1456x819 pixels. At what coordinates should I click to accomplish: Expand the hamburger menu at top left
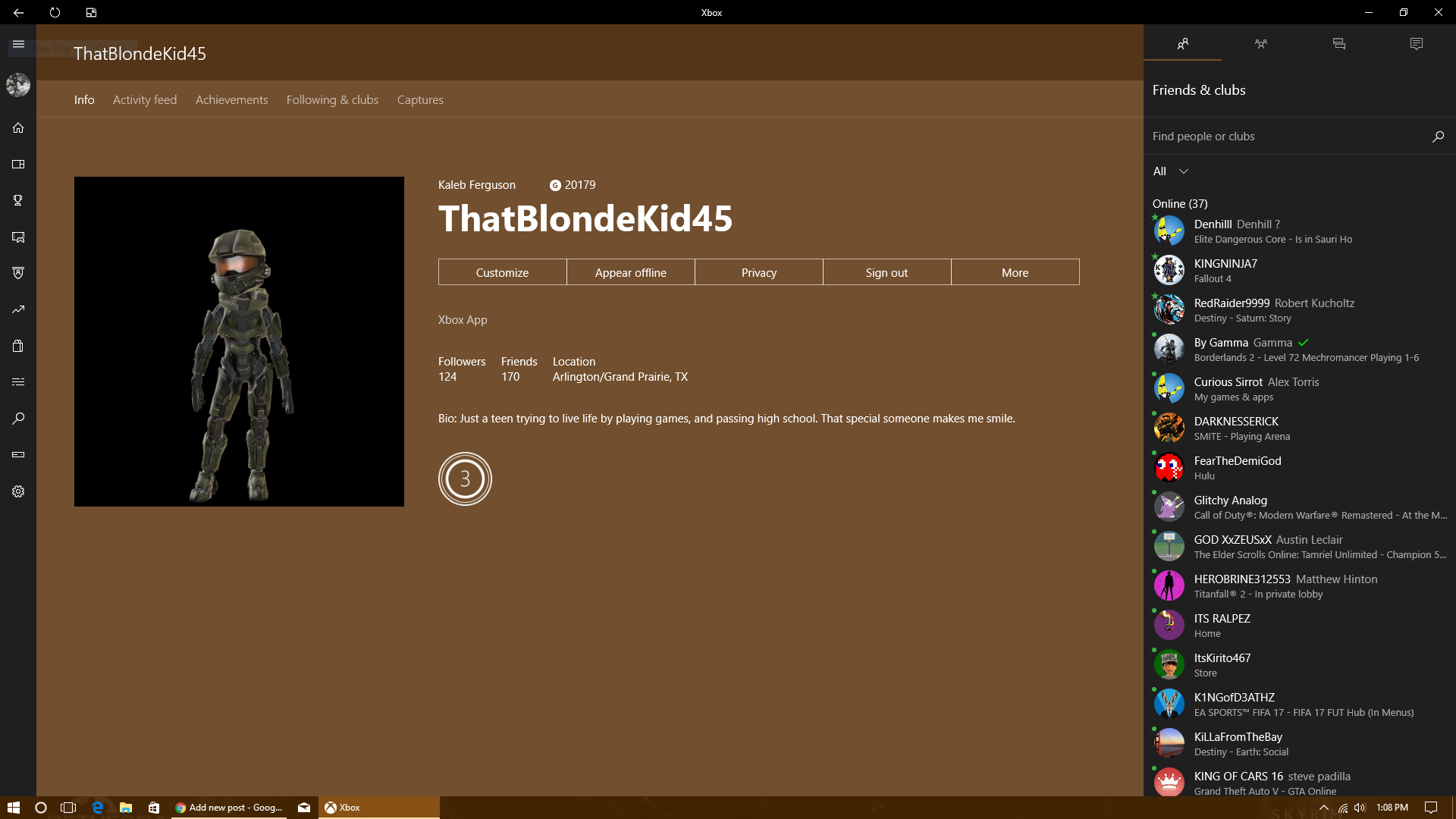click(18, 44)
